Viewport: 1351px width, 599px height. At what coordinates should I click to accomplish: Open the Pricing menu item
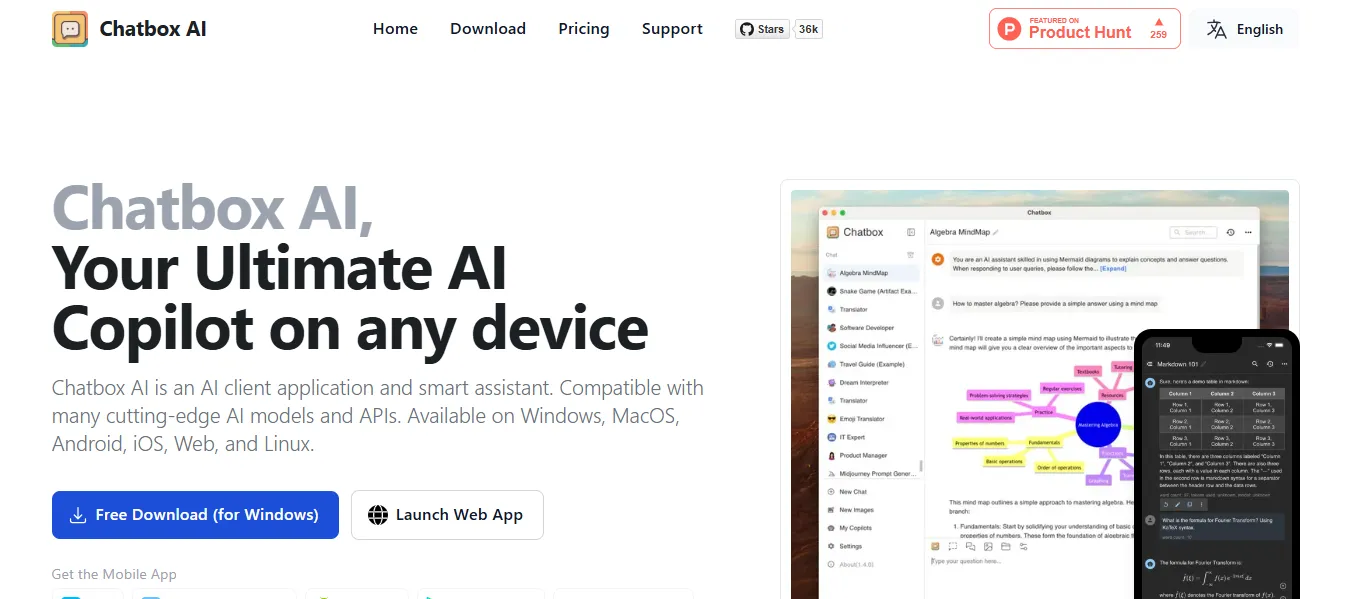584,29
